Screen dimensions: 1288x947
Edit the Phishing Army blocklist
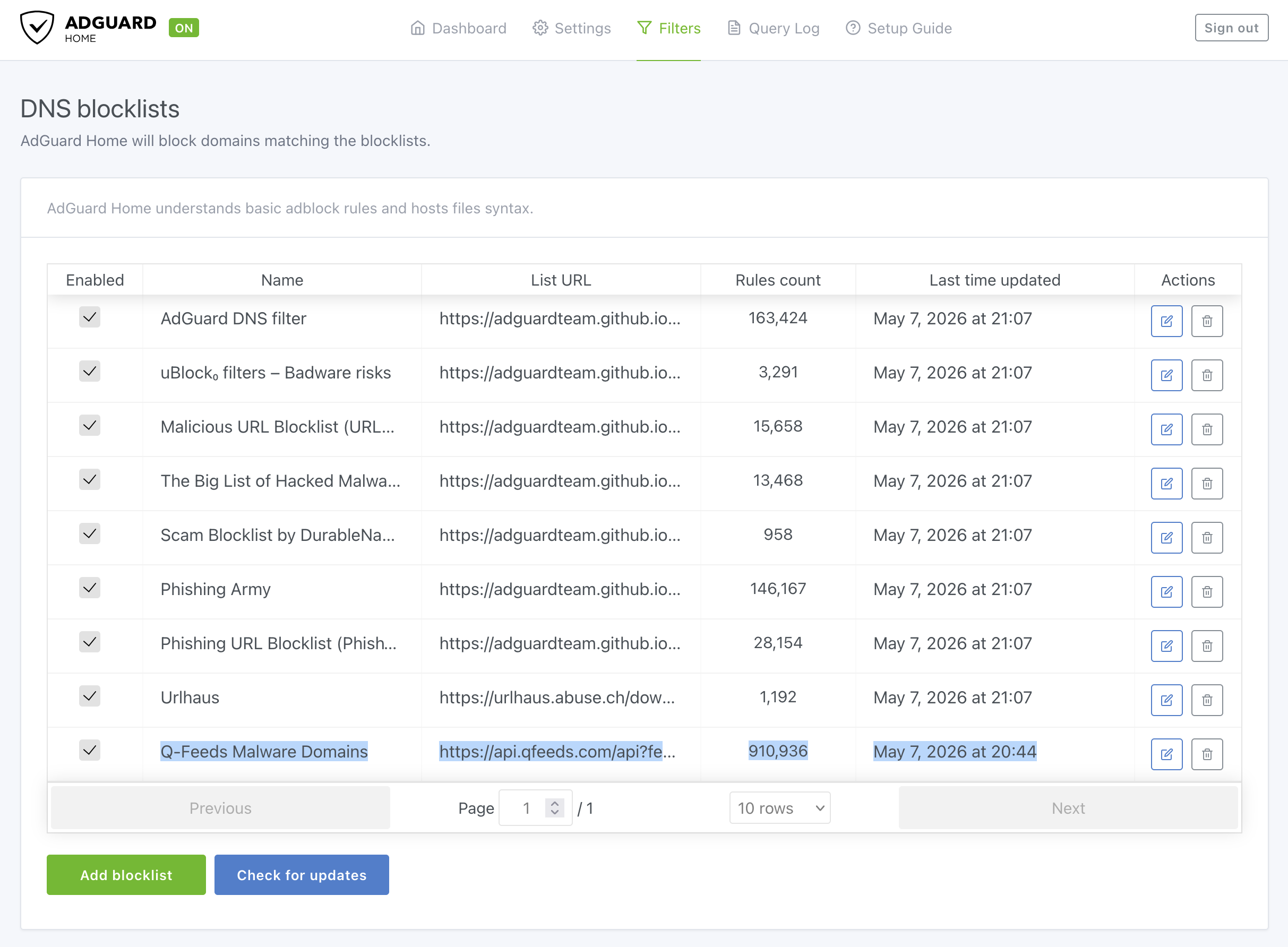point(1166,591)
